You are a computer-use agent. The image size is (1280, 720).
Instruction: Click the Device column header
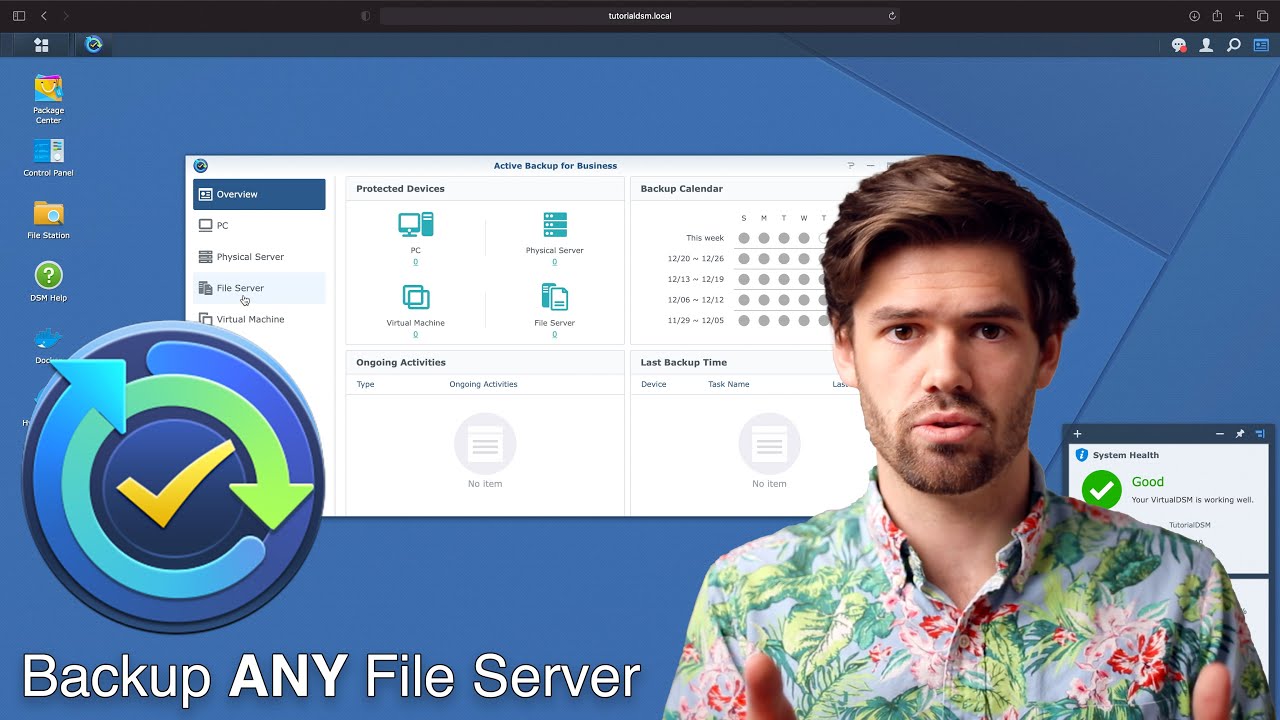point(654,384)
